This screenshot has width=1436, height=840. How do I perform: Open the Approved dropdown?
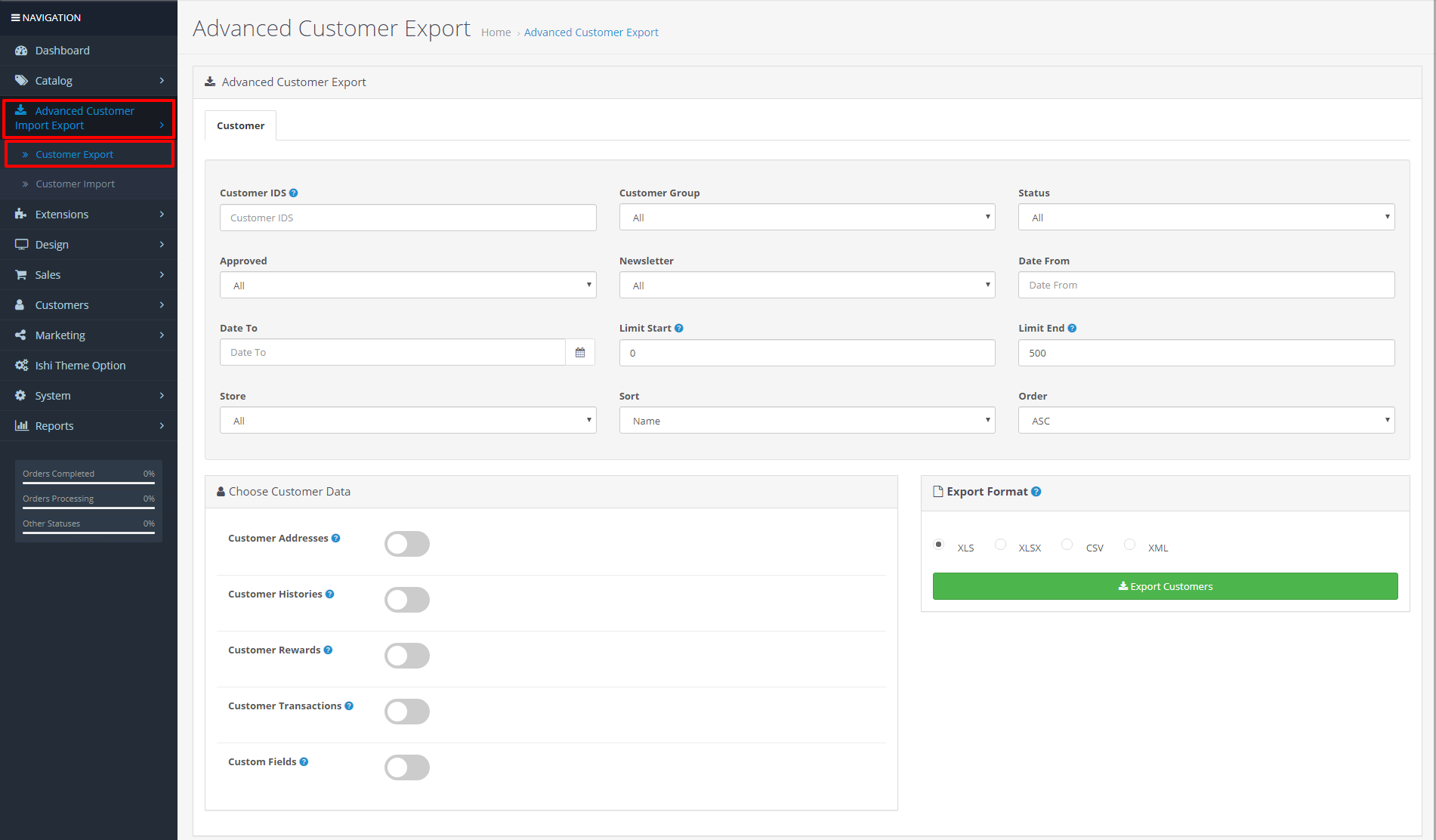click(408, 285)
